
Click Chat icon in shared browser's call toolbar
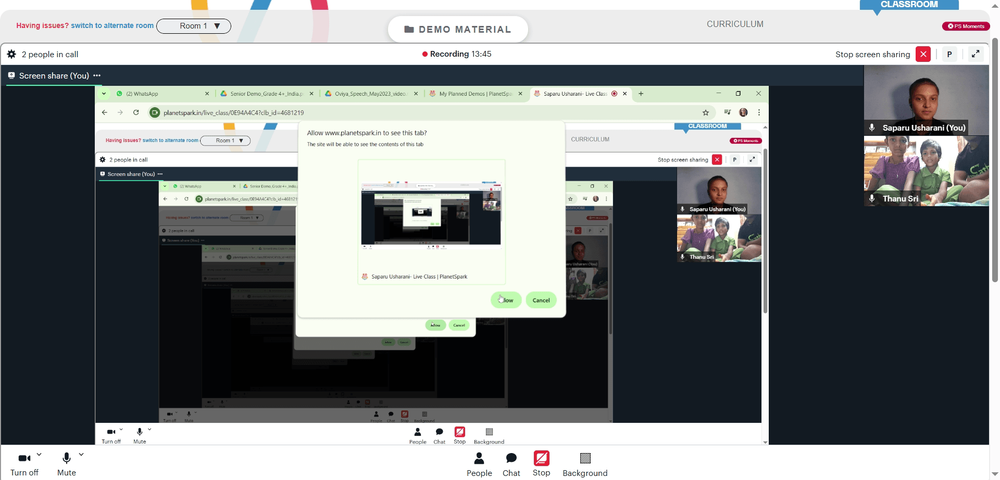(439, 432)
